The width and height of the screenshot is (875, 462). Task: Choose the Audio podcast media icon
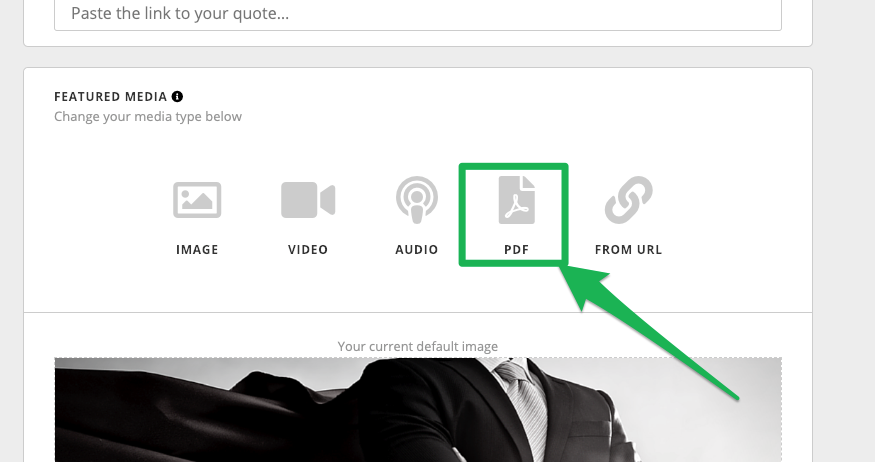click(417, 200)
